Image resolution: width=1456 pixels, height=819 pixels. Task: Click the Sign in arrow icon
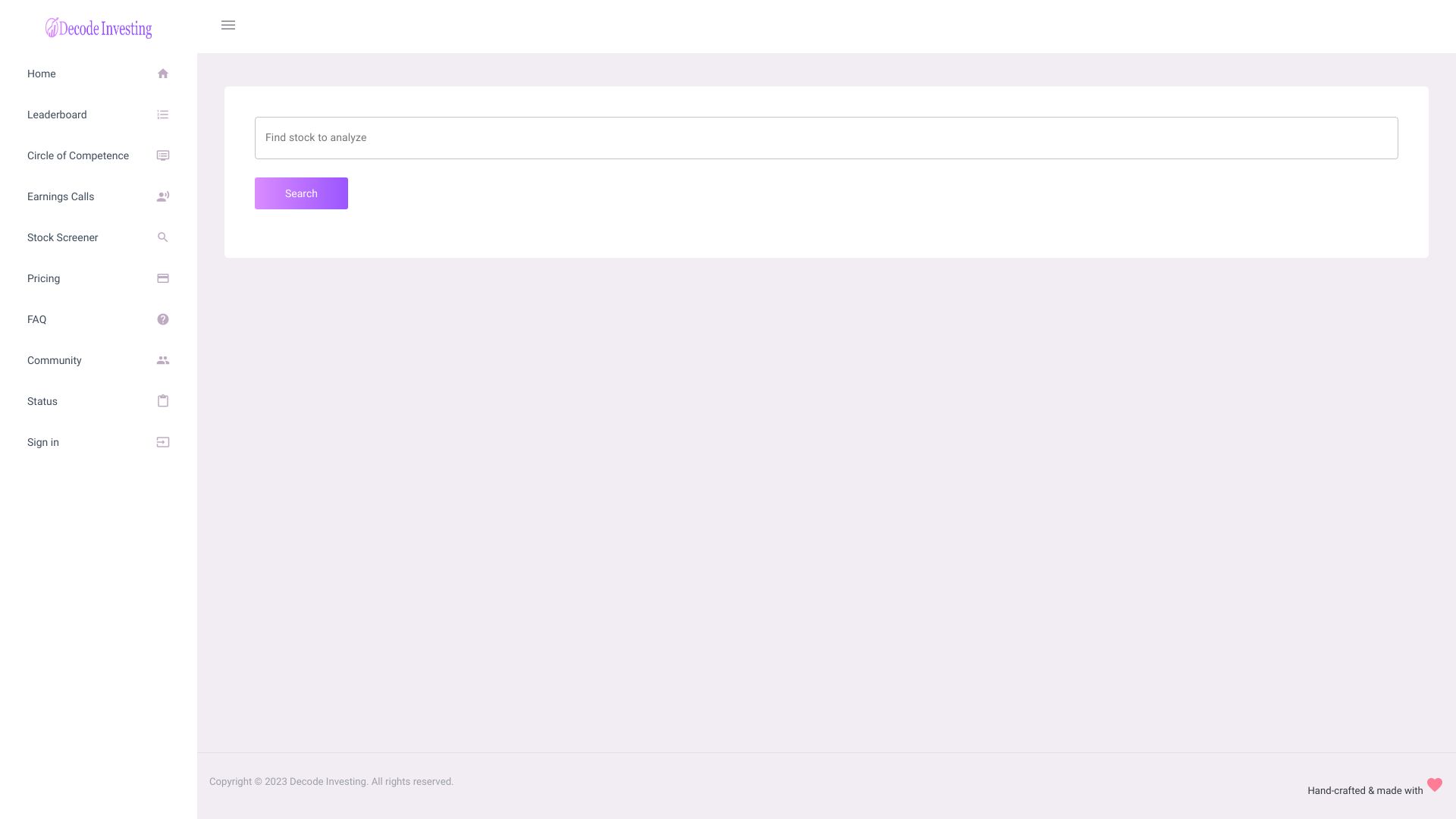click(163, 442)
